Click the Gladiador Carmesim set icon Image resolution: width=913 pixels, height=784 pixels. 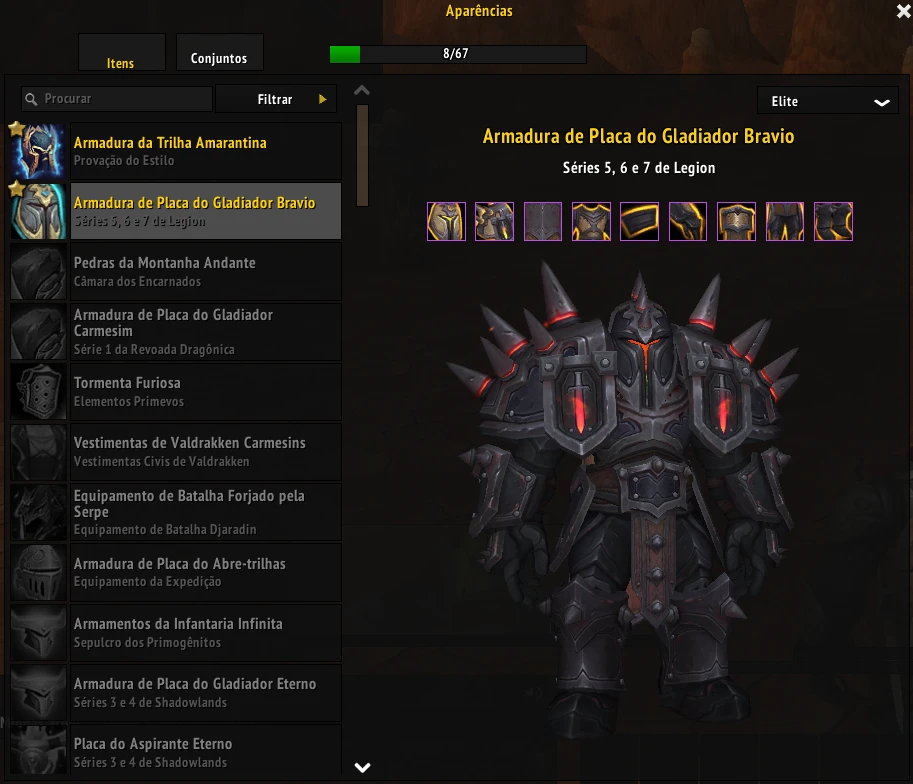(38, 331)
